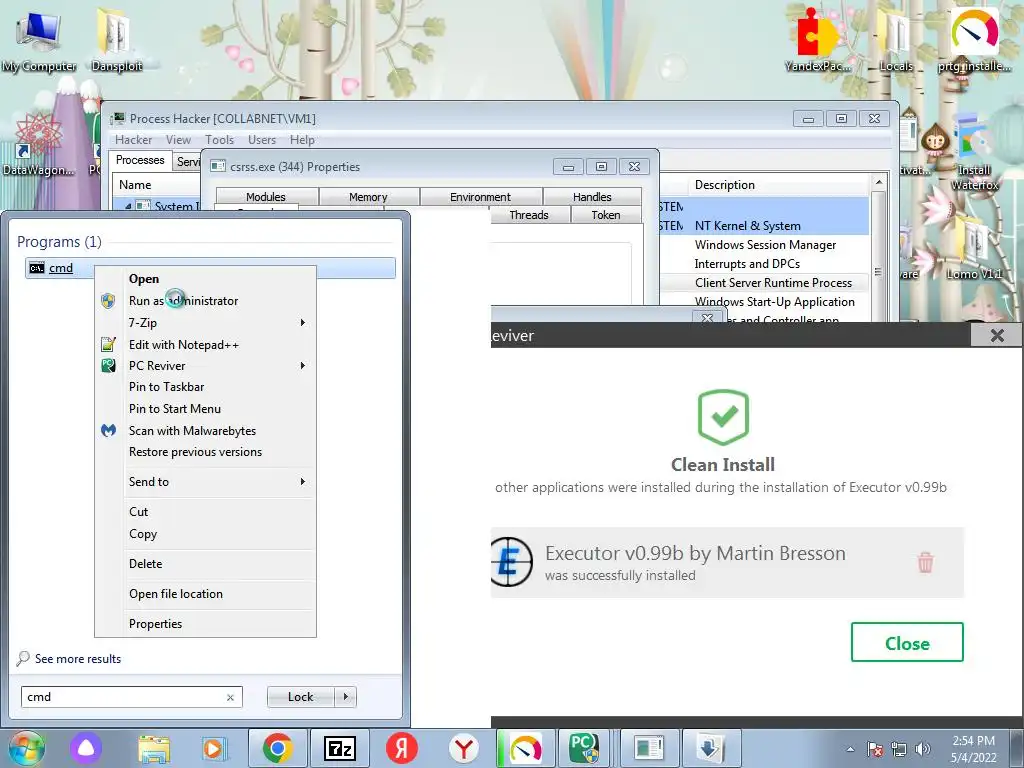Select Edit with Notepad++

pyautogui.click(x=184, y=345)
